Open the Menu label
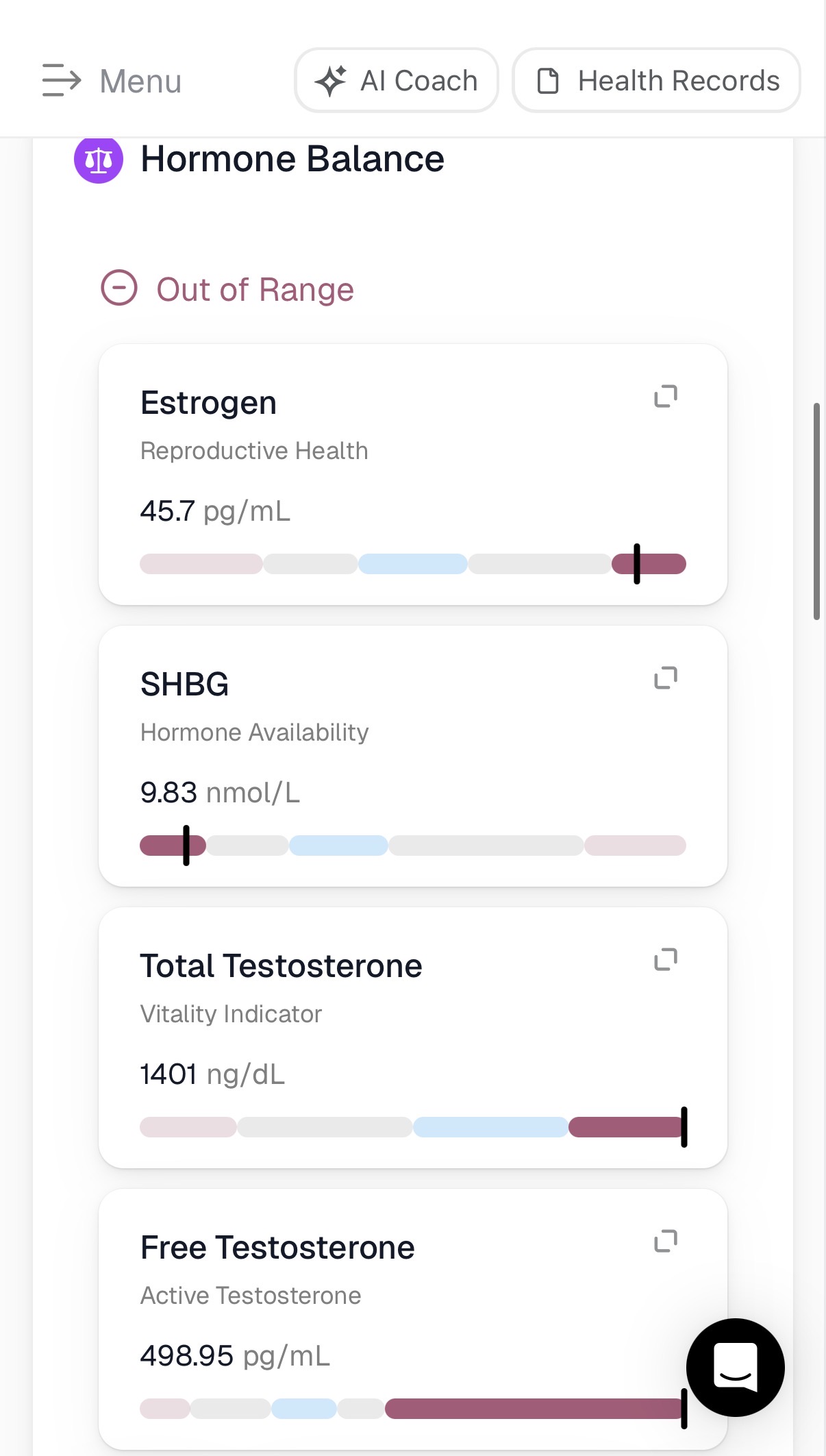Screen dimensions: 826x1456 [140, 82]
